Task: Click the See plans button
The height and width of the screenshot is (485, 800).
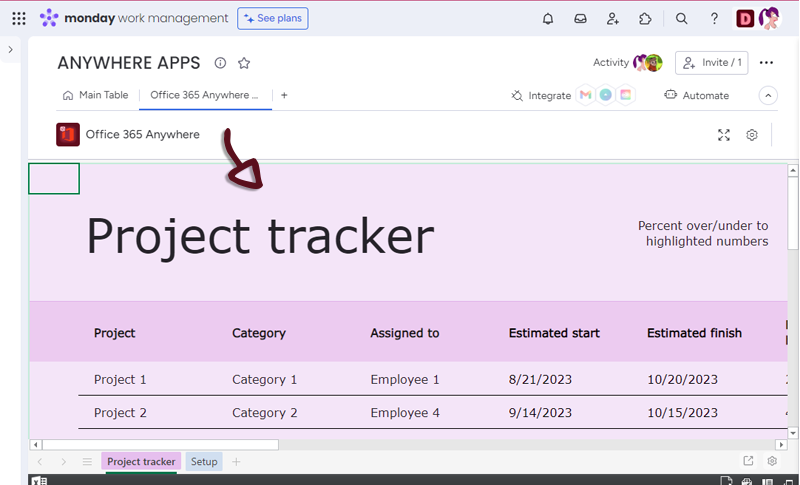Action: click(x=273, y=18)
